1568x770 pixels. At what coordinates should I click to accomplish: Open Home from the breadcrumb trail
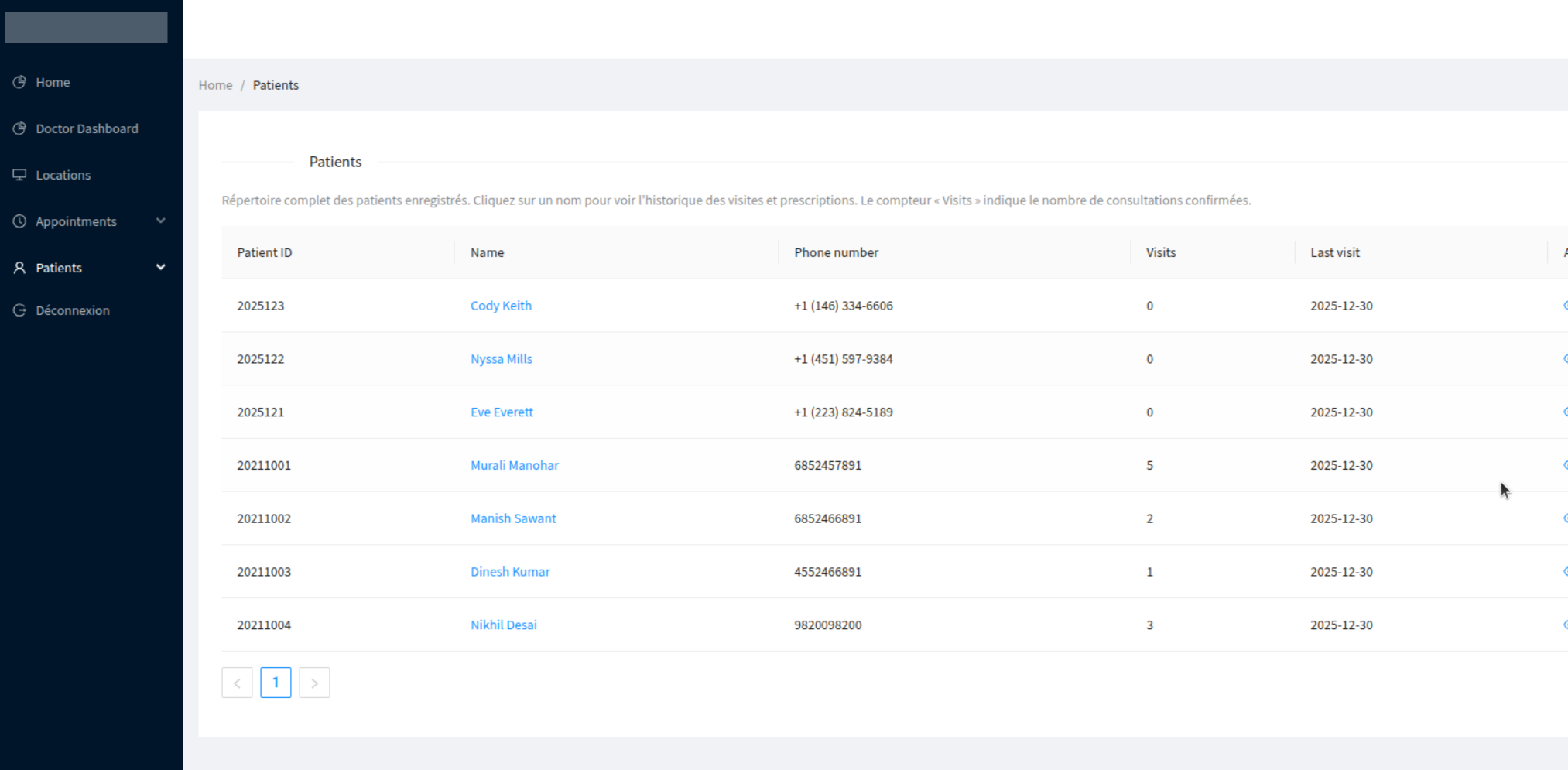215,85
